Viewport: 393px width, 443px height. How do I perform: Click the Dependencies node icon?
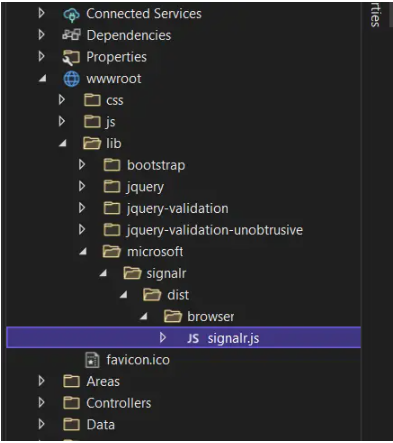[71, 35]
